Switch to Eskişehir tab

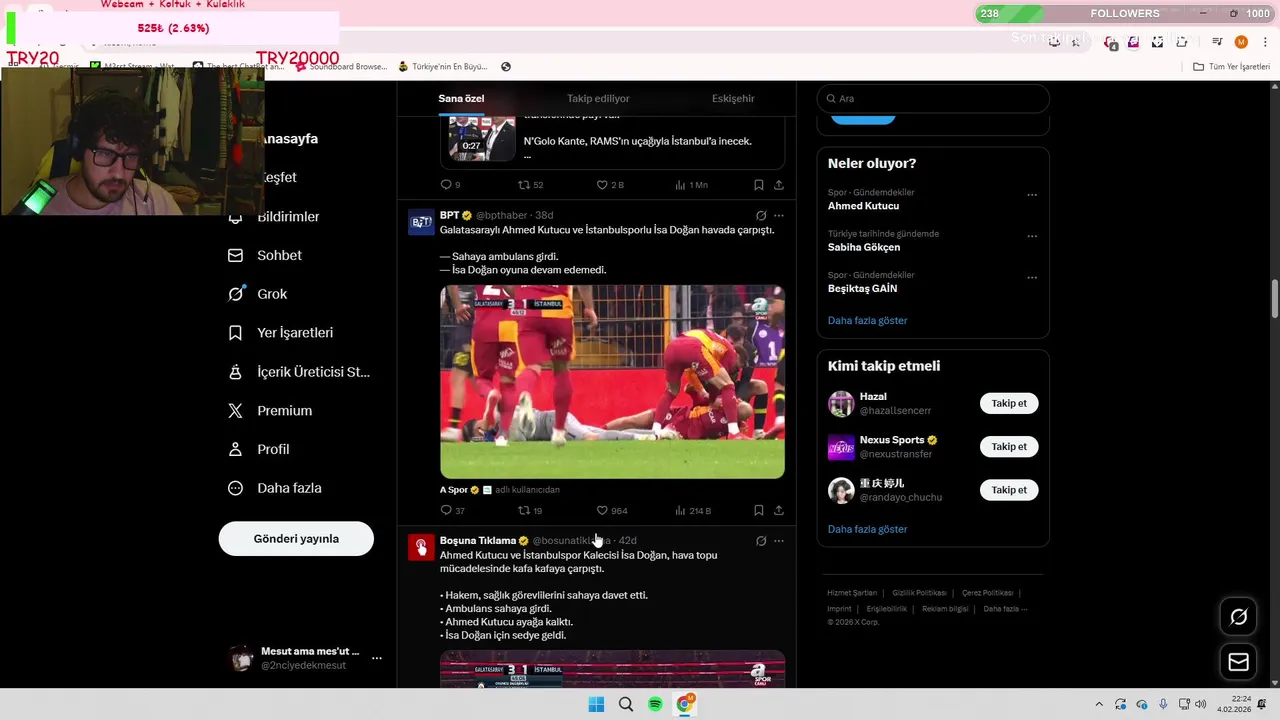[733, 98]
